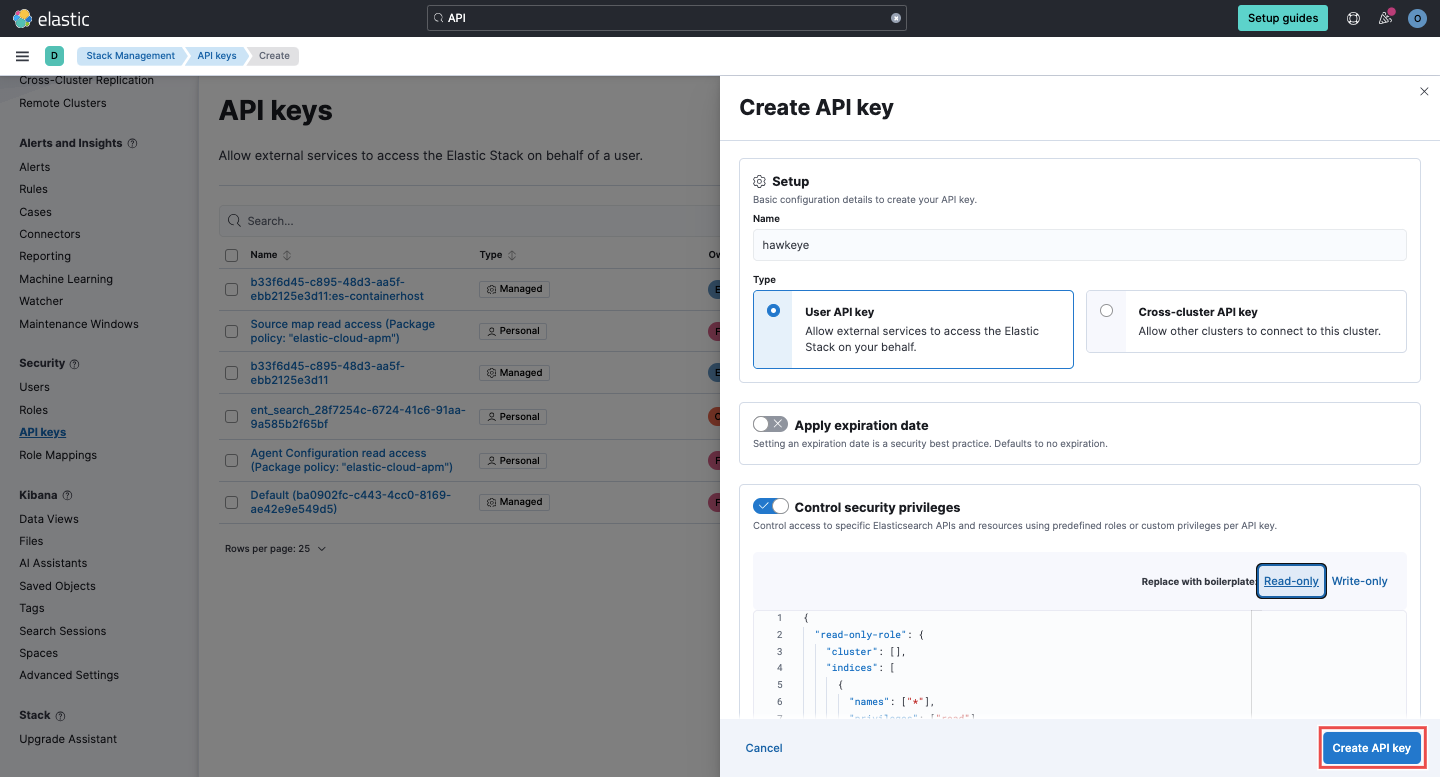Check the select-all checkbox in the table header
The height and width of the screenshot is (777, 1440).
click(x=231, y=255)
